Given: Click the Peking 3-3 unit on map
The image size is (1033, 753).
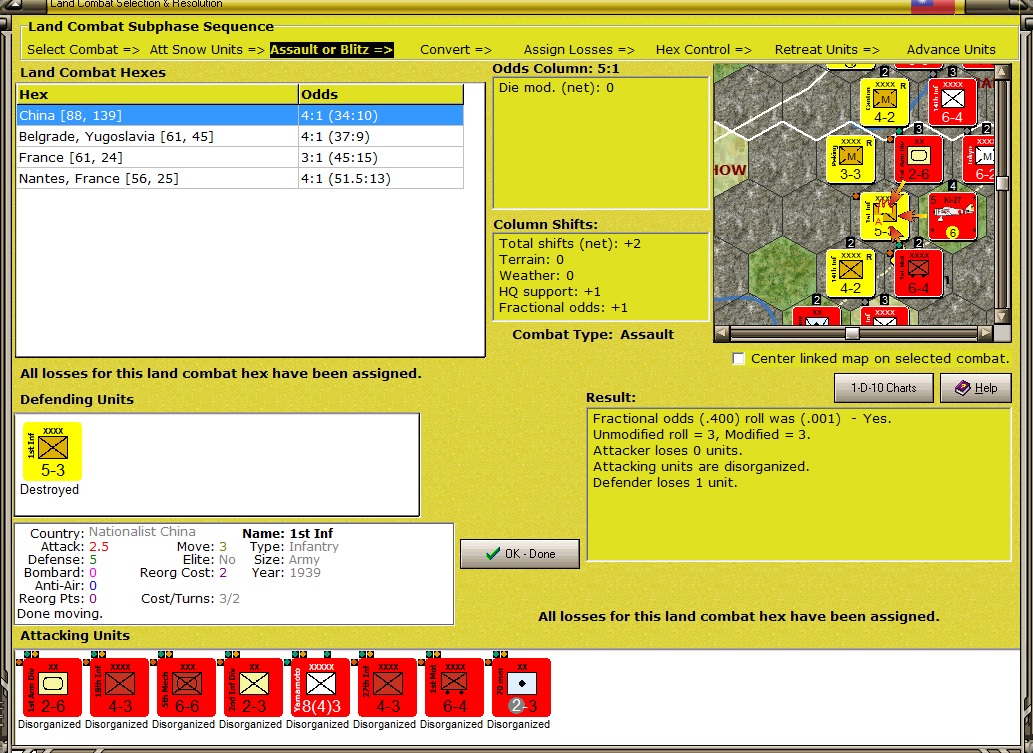Looking at the screenshot, I should coord(851,159).
